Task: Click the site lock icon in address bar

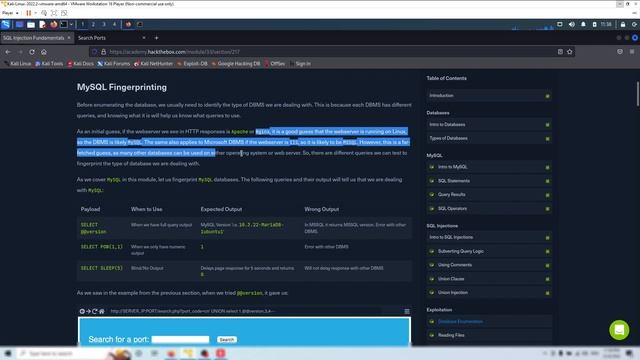Action: [103, 52]
